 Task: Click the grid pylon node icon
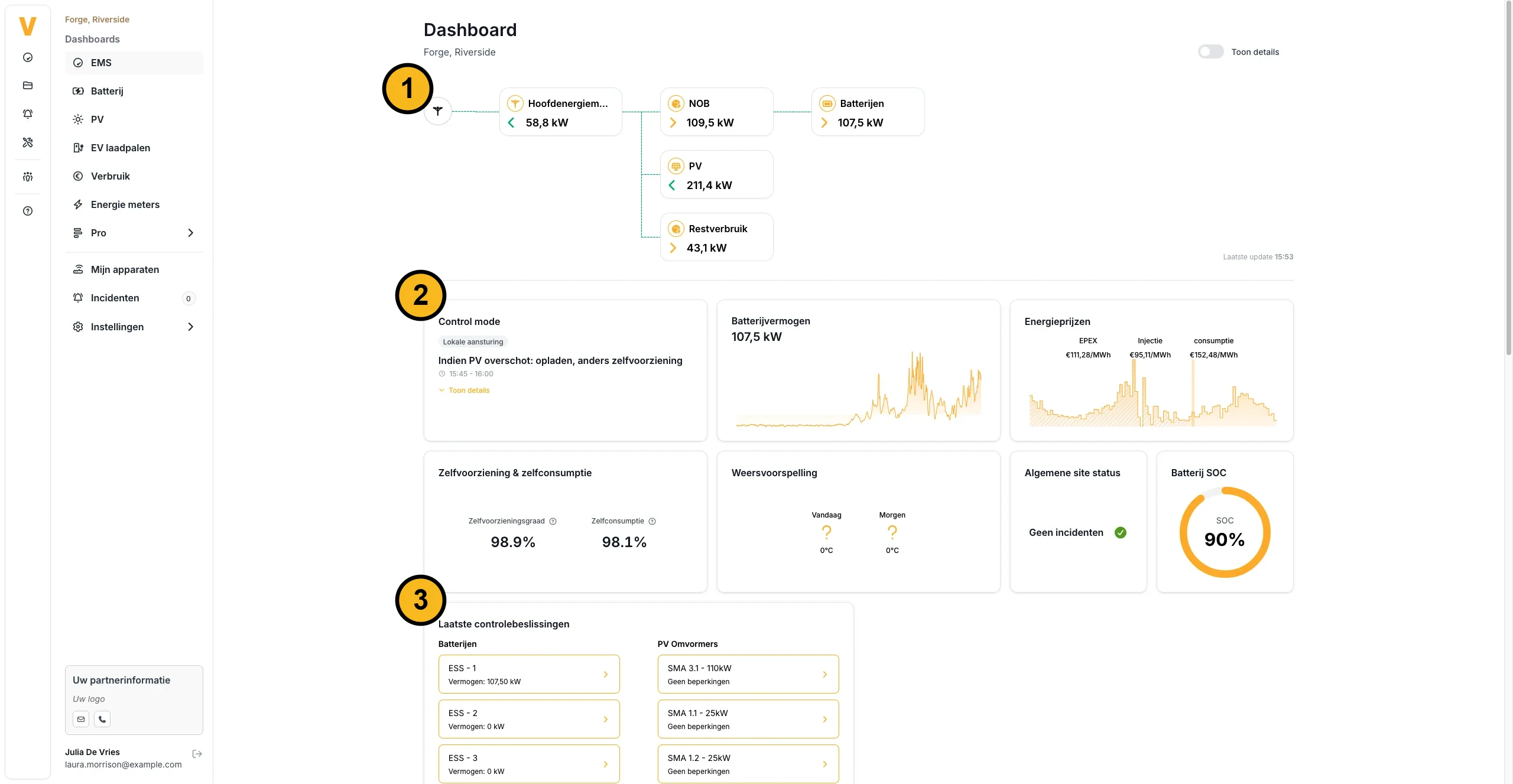[x=438, y=111]
